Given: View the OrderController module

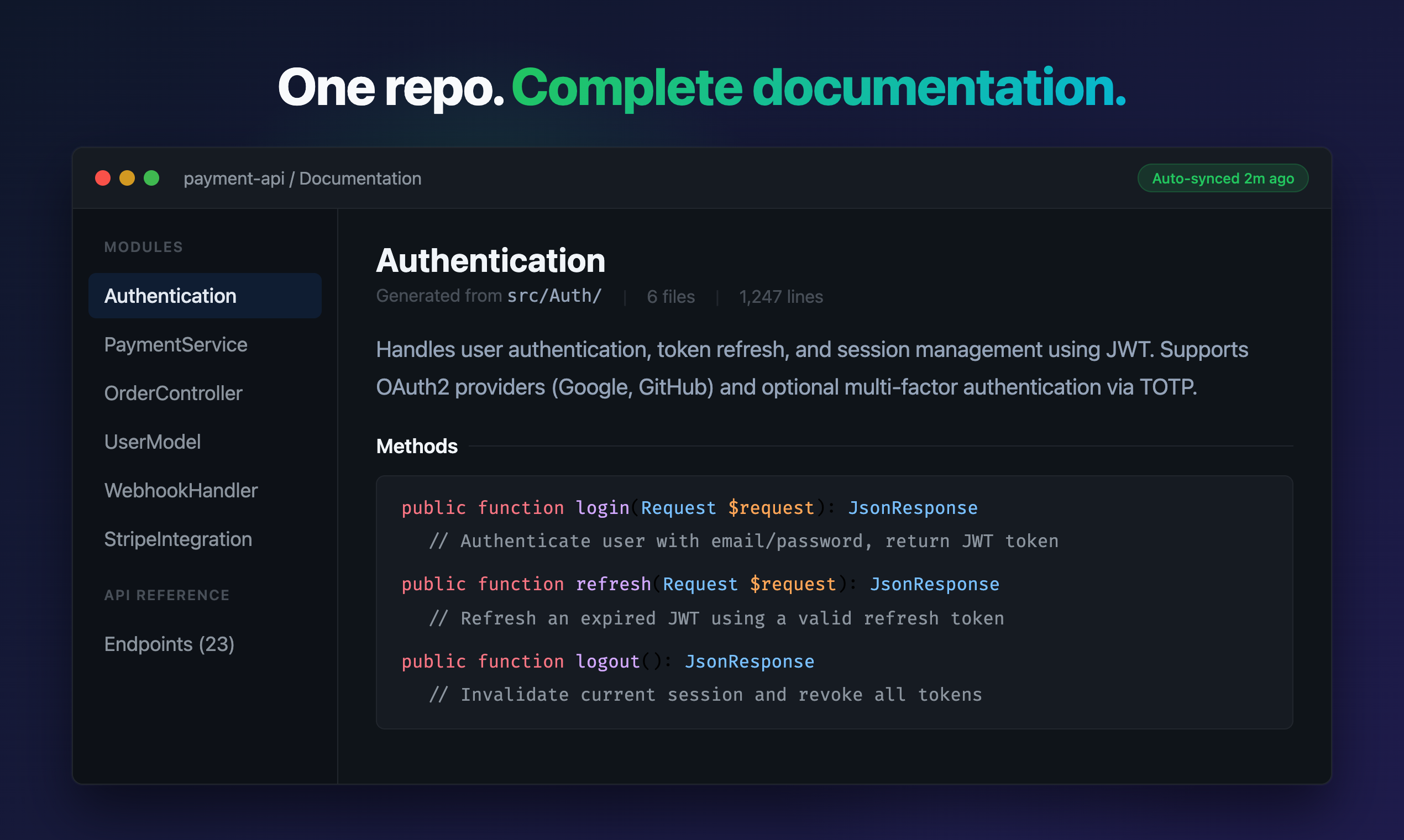Looking at the screenshot, I should (173, 393).
